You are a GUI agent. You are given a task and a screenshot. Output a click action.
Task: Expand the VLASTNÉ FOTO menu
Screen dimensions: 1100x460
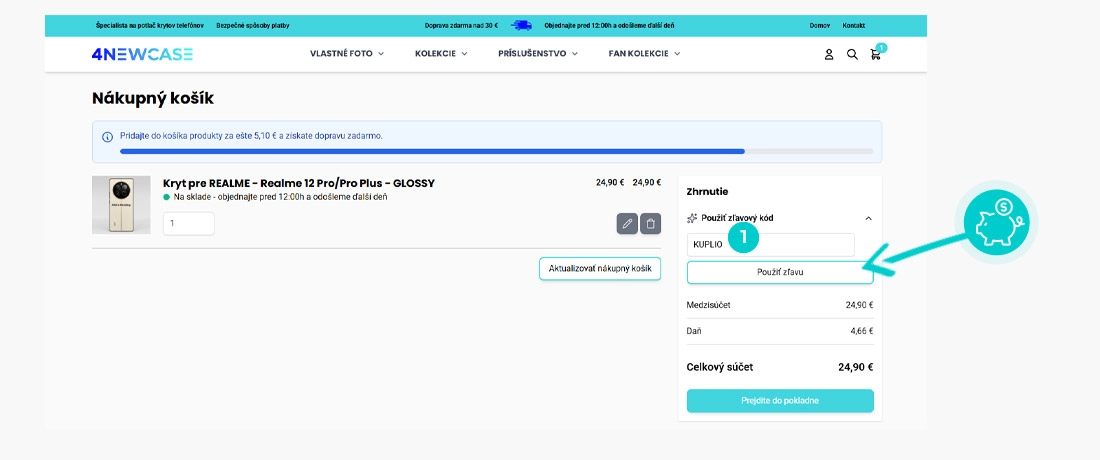(x=347, y=53)
